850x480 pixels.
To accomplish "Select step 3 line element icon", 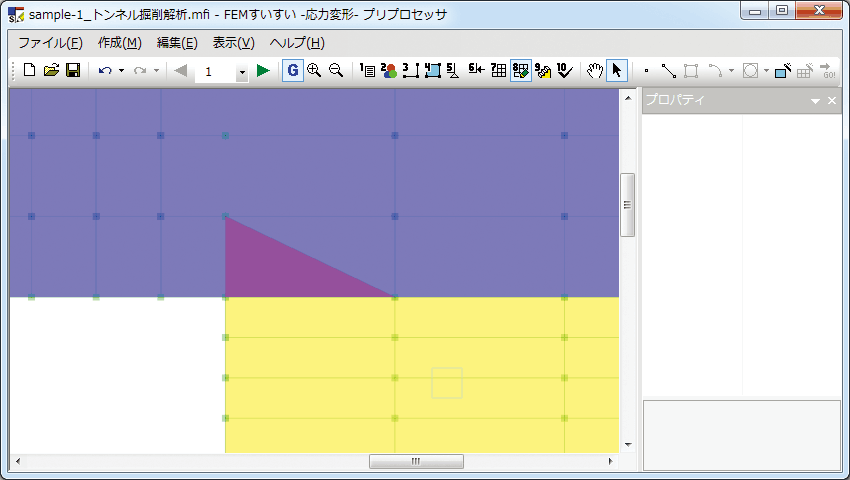I will (411, 71).
